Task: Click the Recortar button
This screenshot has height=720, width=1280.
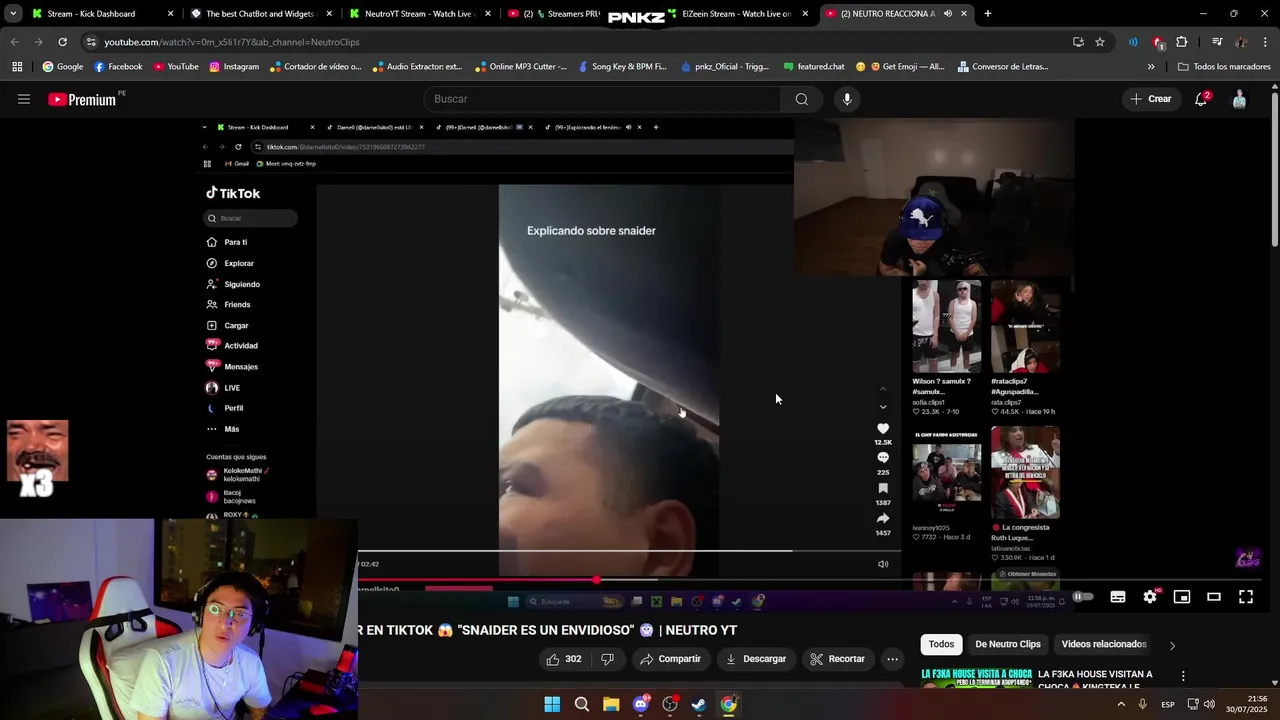Action: pos(837,659)
